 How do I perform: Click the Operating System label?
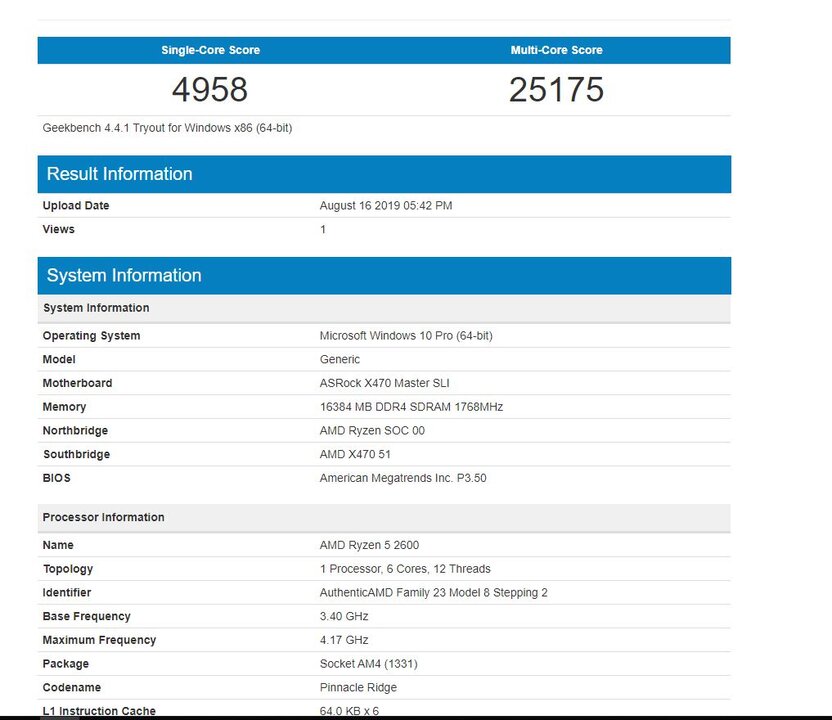point(91,336)
